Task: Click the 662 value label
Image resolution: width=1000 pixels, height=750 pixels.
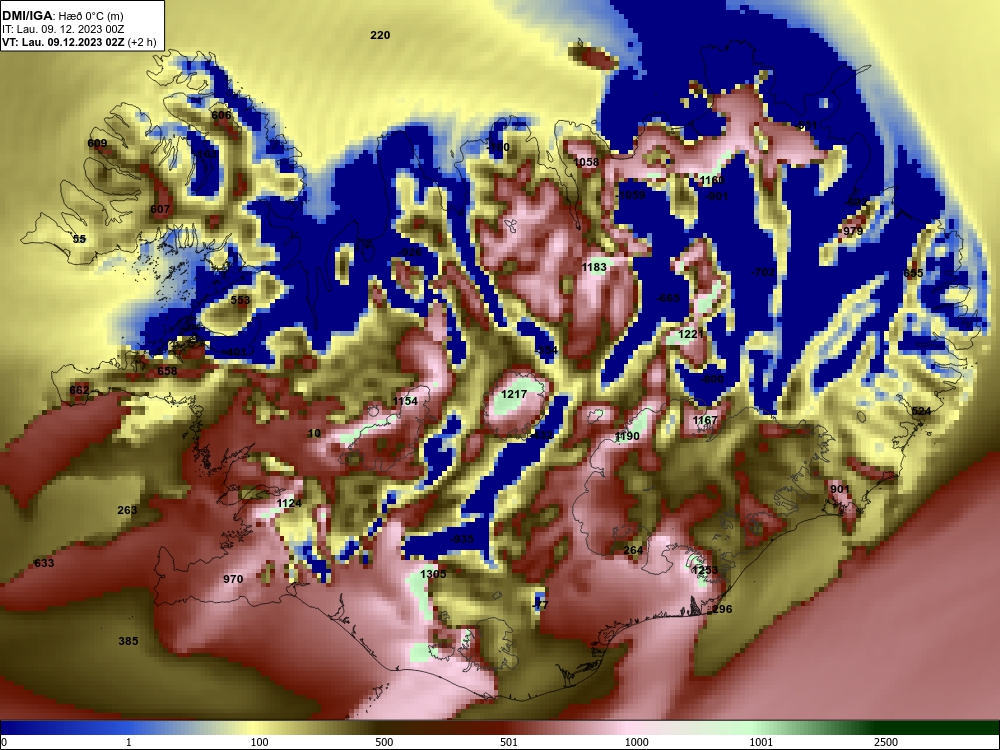Action: pos(79,390)
